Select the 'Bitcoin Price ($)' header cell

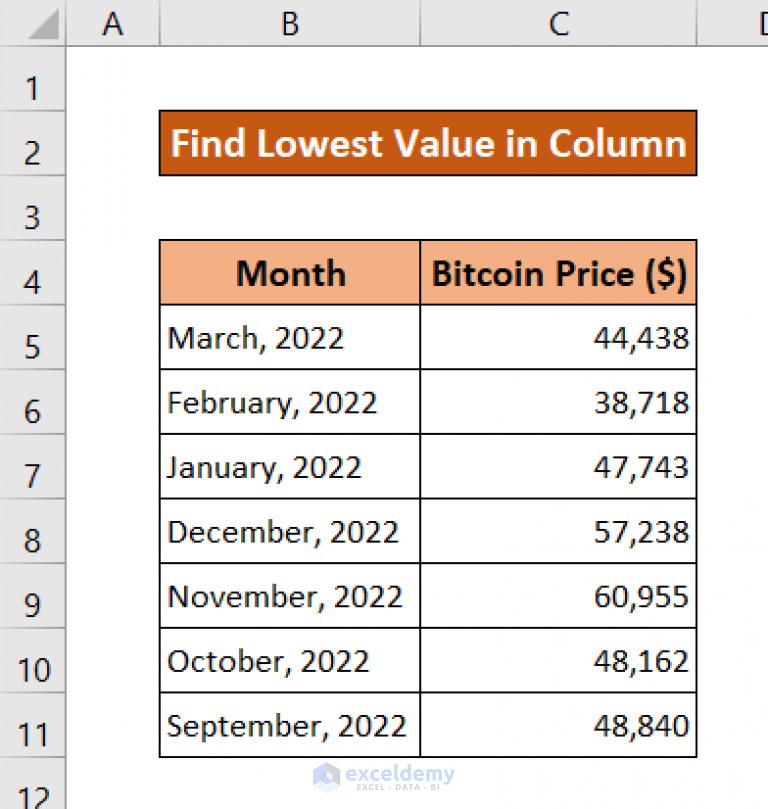[x=558, y=272]
